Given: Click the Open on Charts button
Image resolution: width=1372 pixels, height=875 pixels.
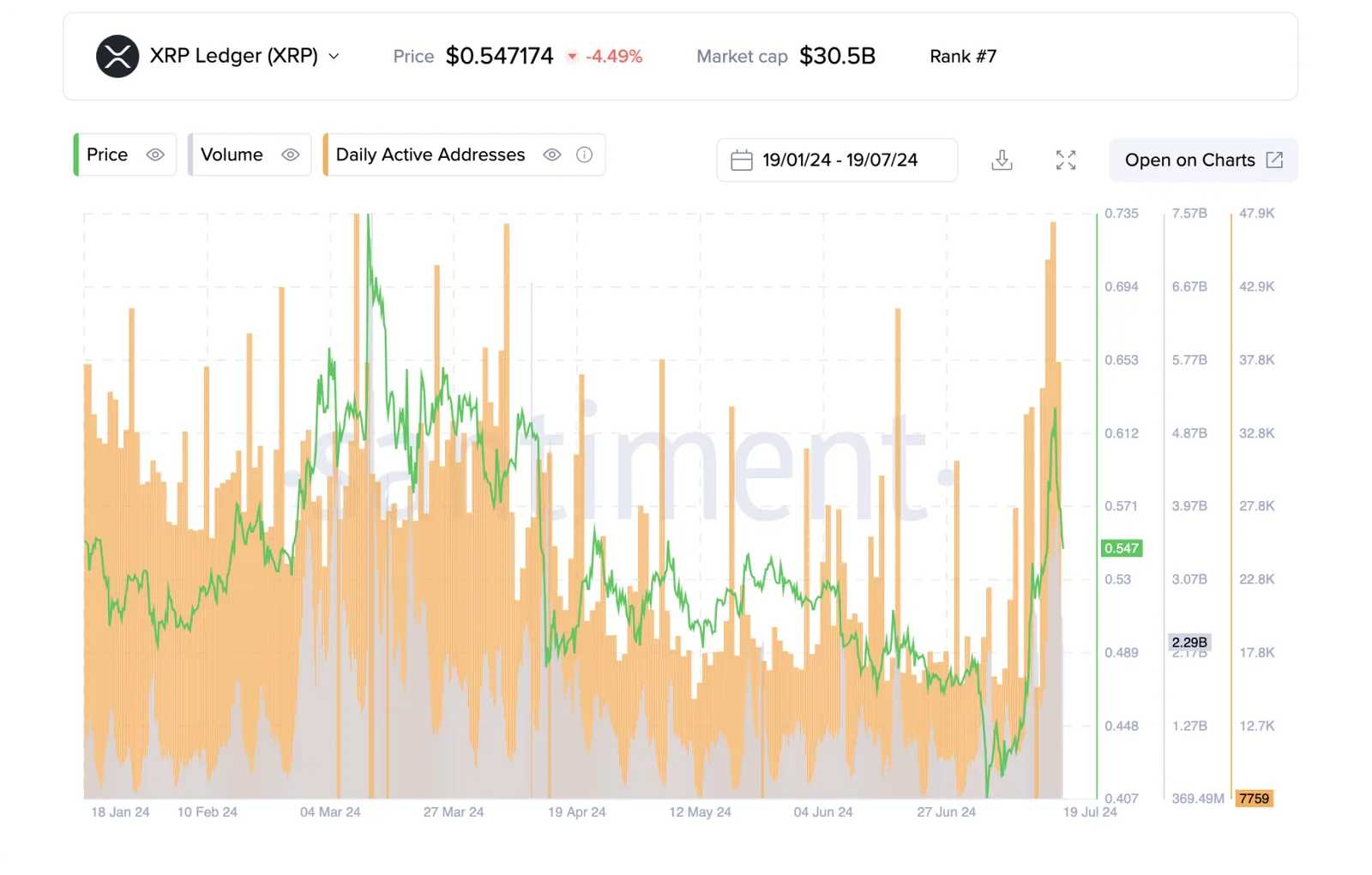Looking at the screenshot, I should [x=1203, y=160].
